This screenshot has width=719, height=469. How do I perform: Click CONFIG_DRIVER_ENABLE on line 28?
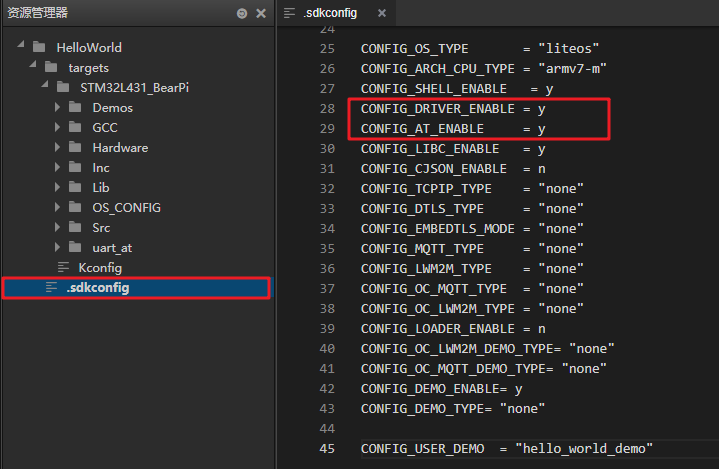437,109
